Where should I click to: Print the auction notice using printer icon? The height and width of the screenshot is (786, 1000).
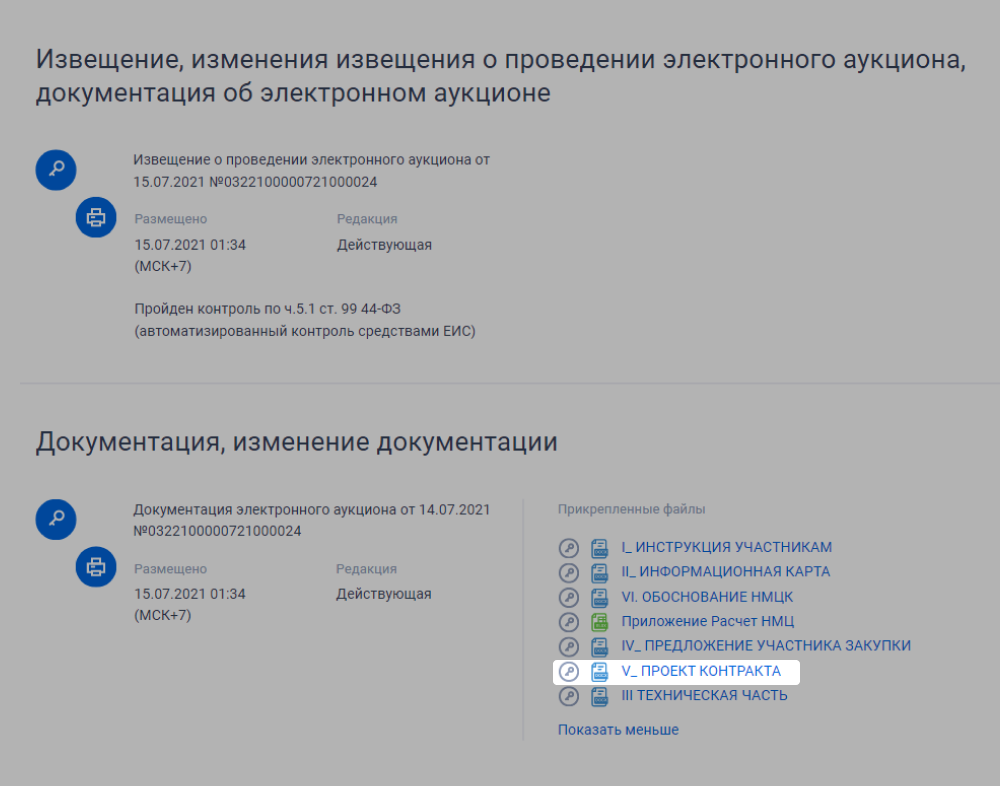(x=96, y=217)
